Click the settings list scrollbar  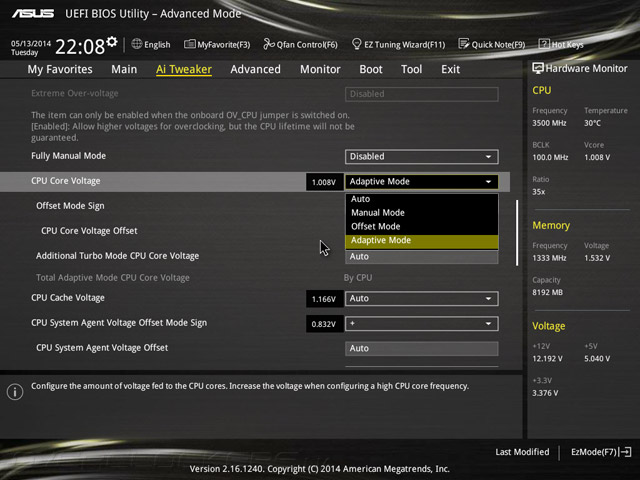point(517,233)
